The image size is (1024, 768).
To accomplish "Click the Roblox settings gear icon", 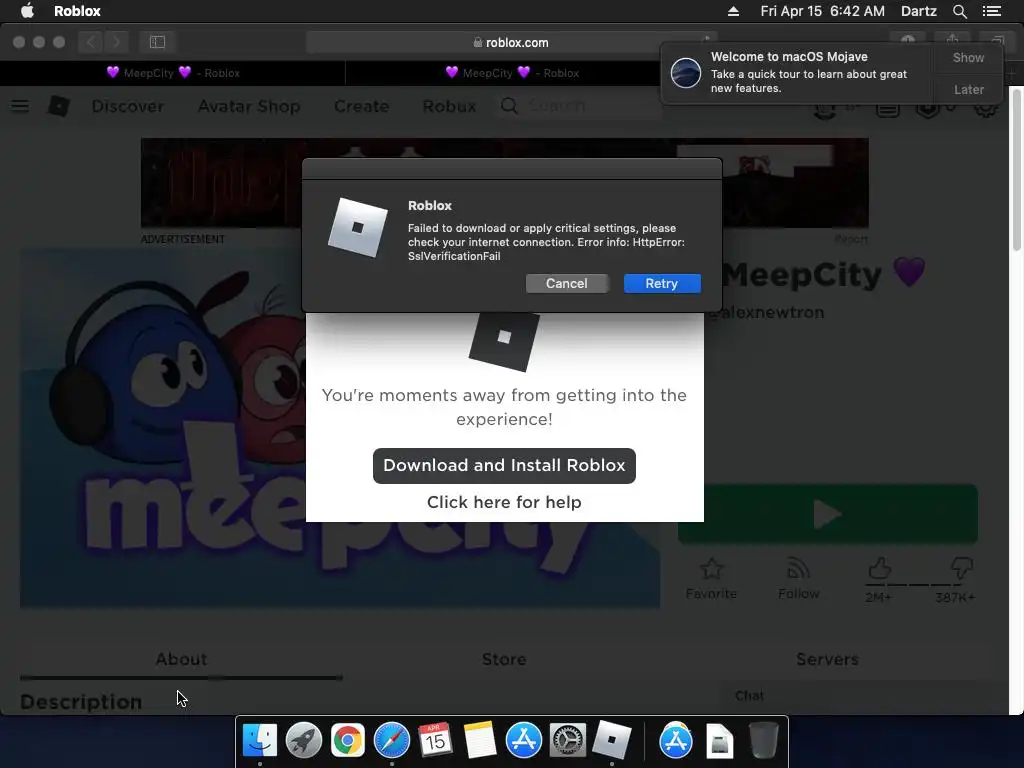I will (x=985, y=106).
